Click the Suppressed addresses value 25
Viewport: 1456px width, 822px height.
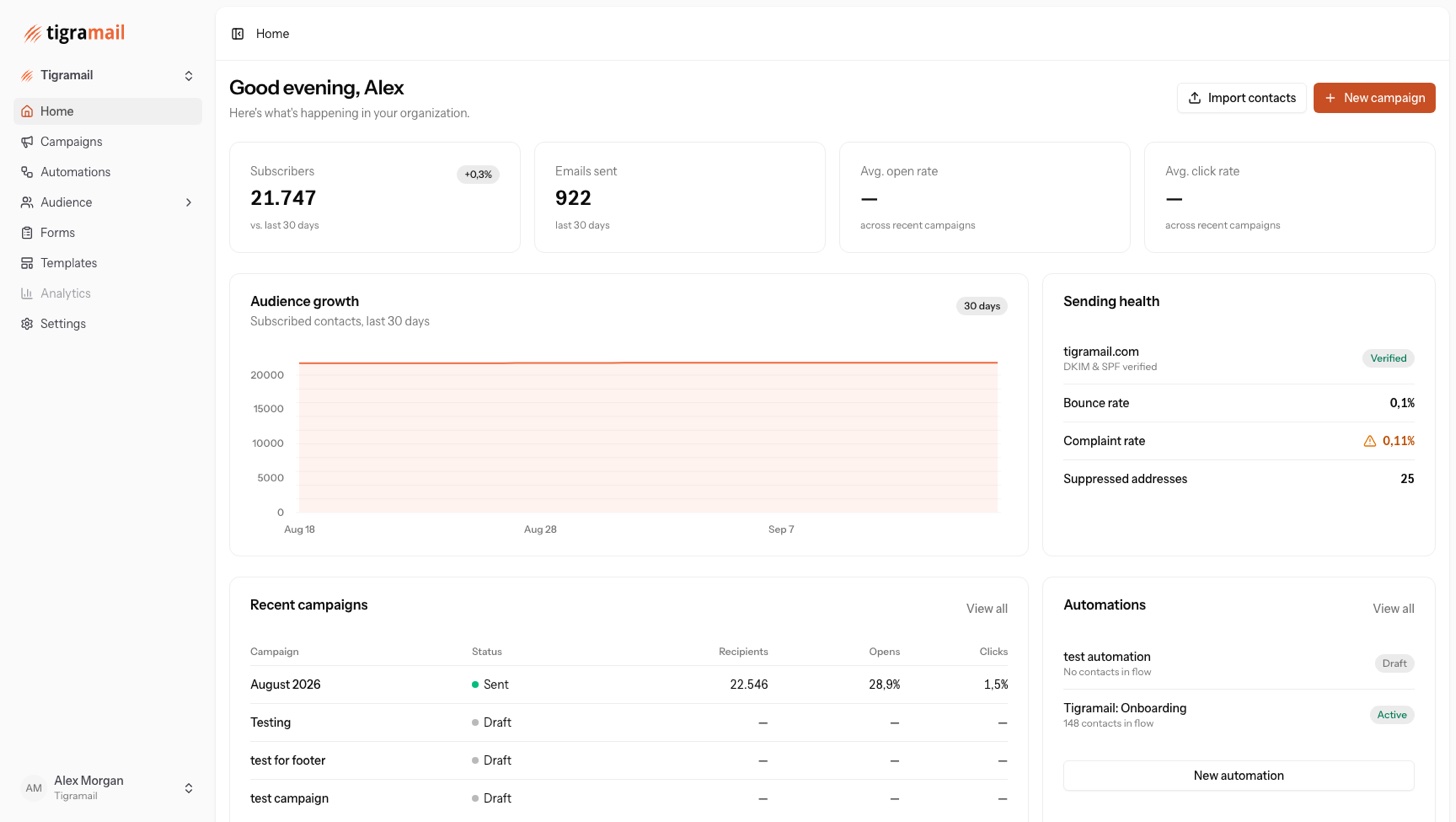(x=1407, y=479)
